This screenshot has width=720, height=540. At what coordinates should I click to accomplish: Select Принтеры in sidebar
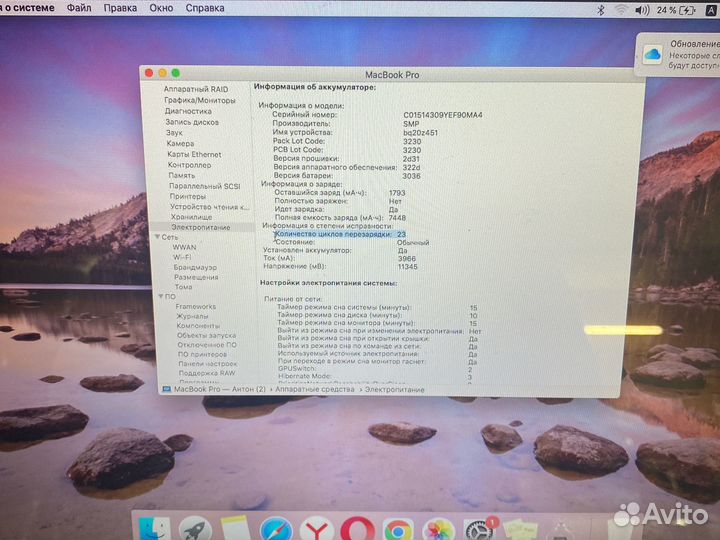187,197
